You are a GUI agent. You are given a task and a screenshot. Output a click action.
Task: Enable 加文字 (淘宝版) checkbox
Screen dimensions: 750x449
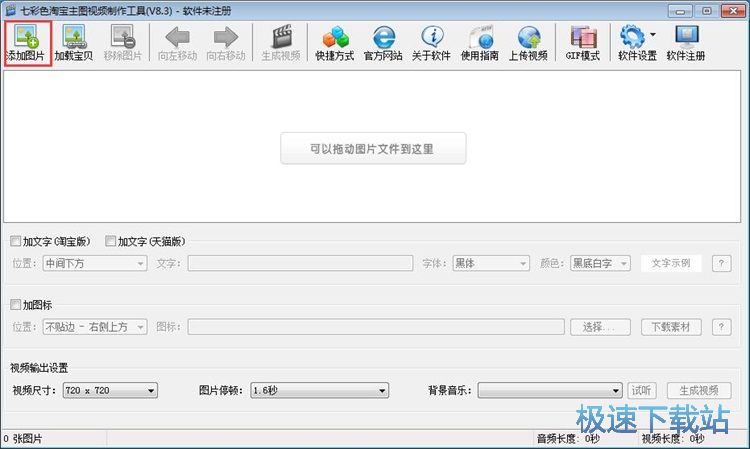16,241
